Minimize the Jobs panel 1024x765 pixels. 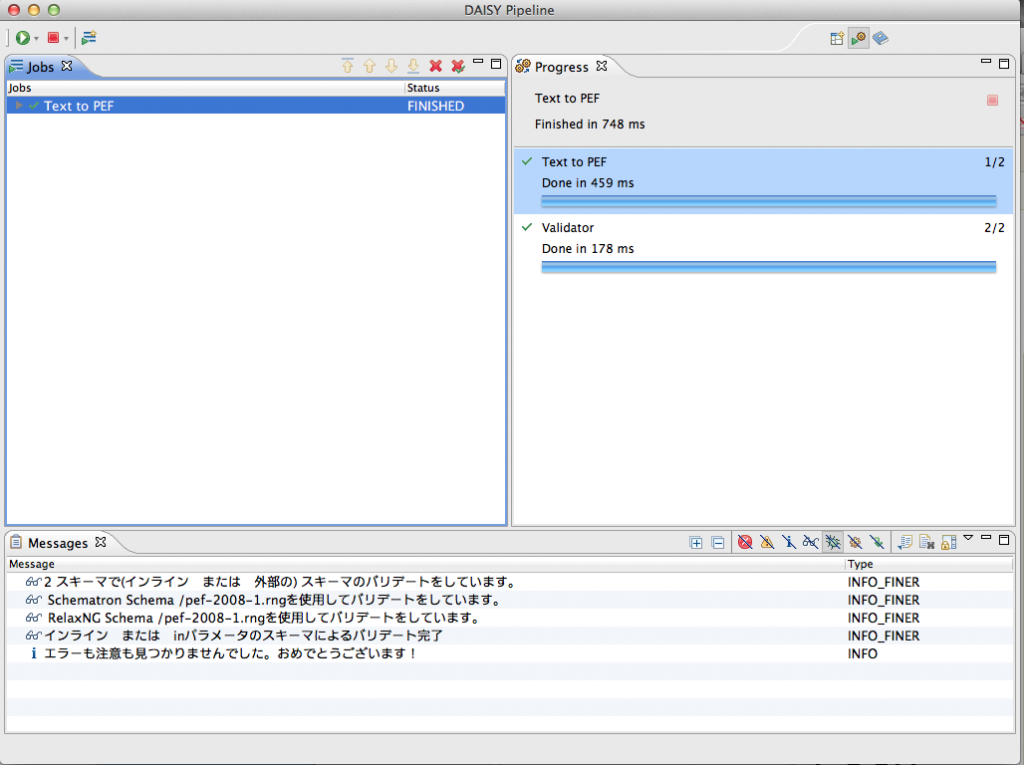click(x=478, y=62)
